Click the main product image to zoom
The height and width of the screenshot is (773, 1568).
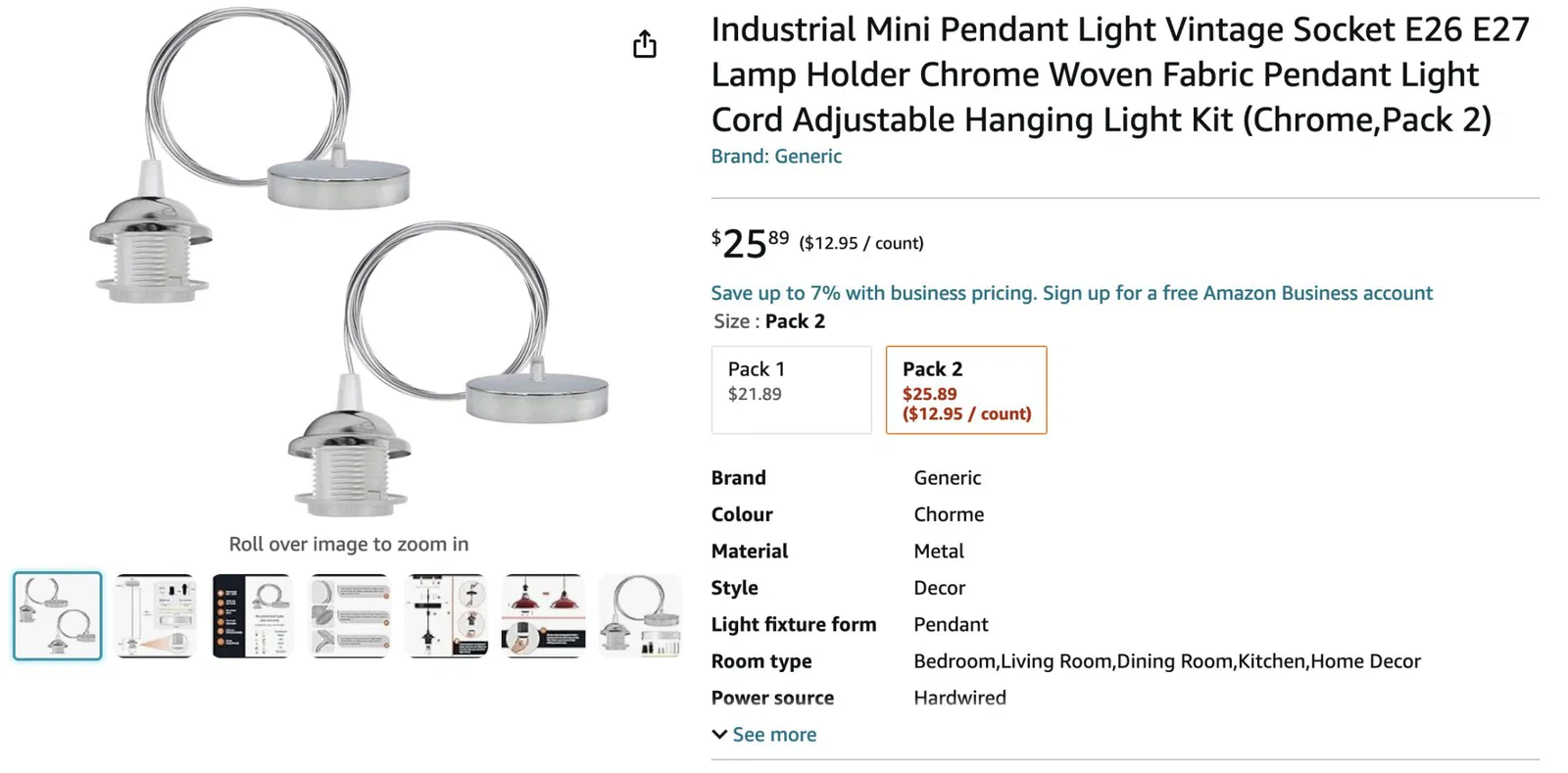pyautogui.click(x=348, y=265)
